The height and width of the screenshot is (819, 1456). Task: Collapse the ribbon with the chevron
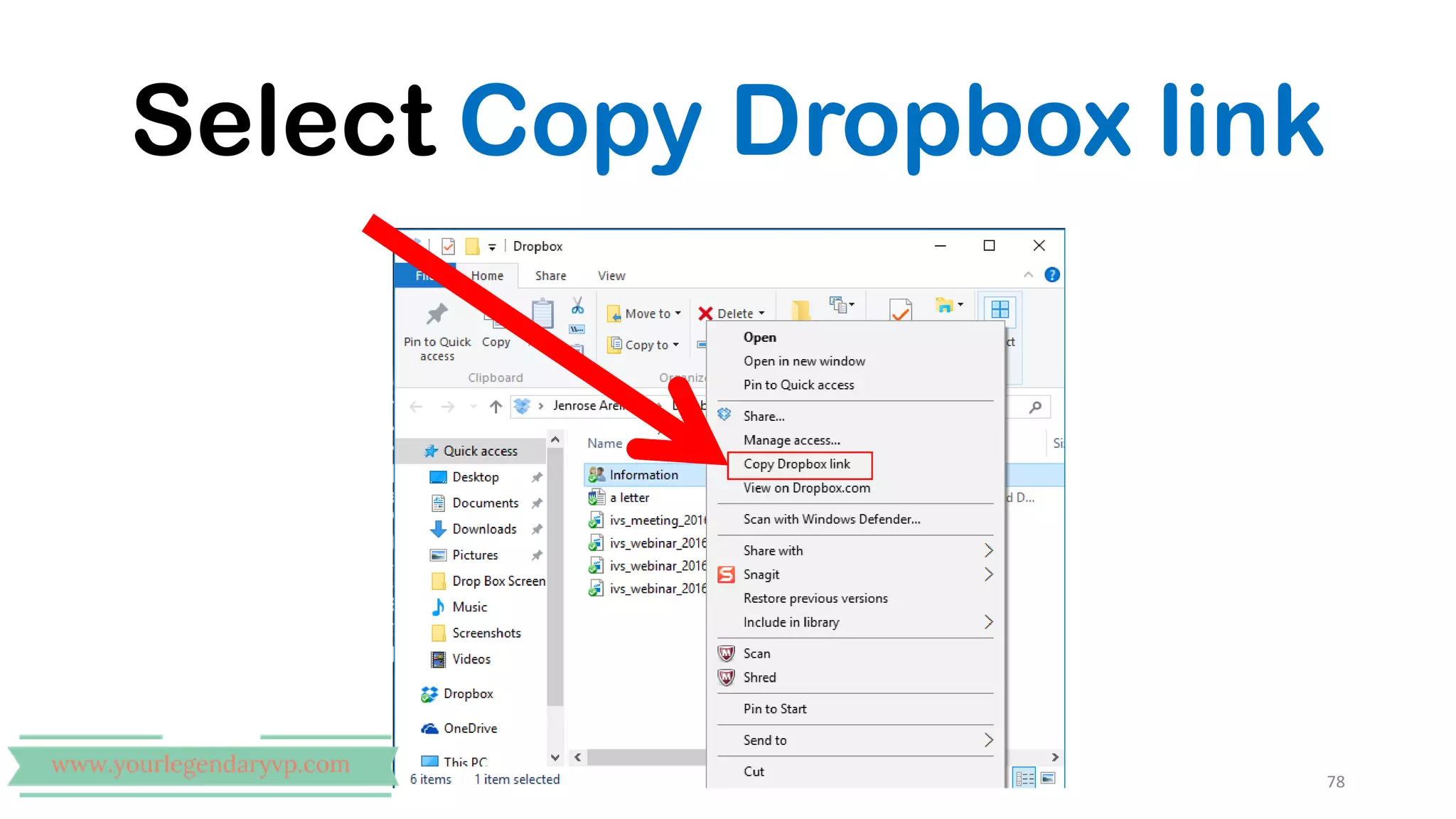click(1028, 275)
